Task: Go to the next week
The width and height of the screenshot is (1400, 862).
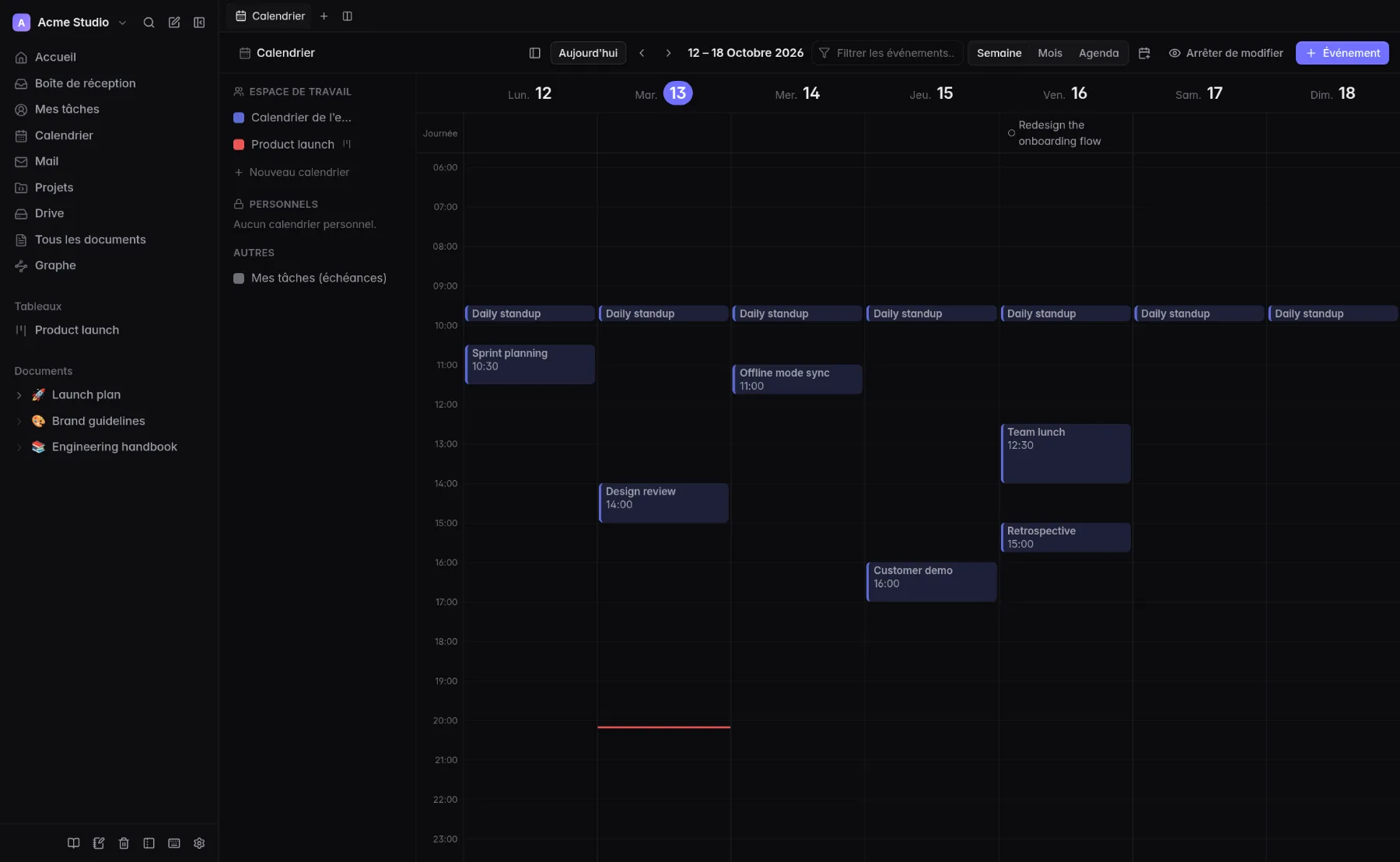Action: [668, 53]
